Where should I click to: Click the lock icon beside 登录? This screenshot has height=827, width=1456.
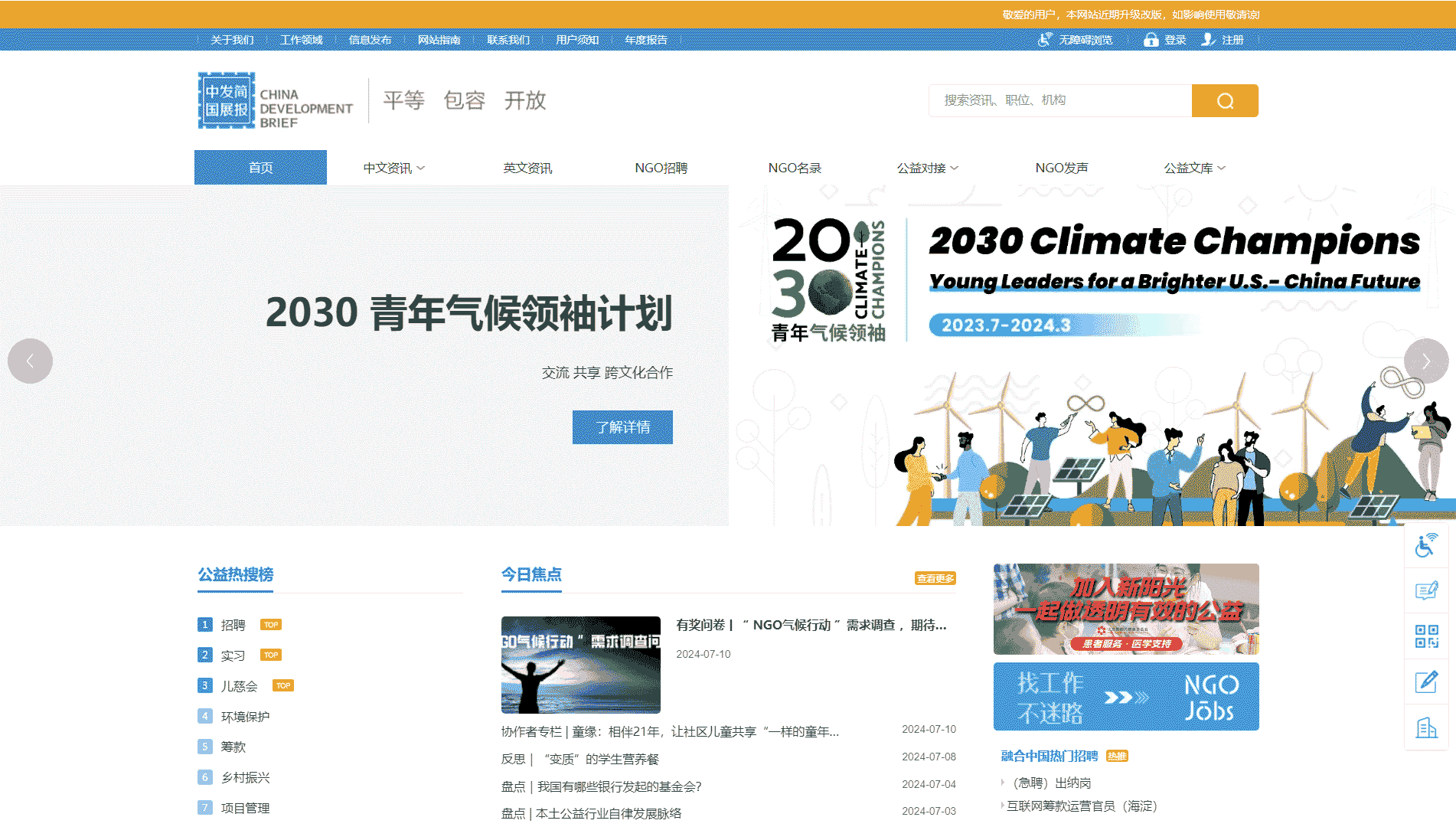[x=1151, y=40]
